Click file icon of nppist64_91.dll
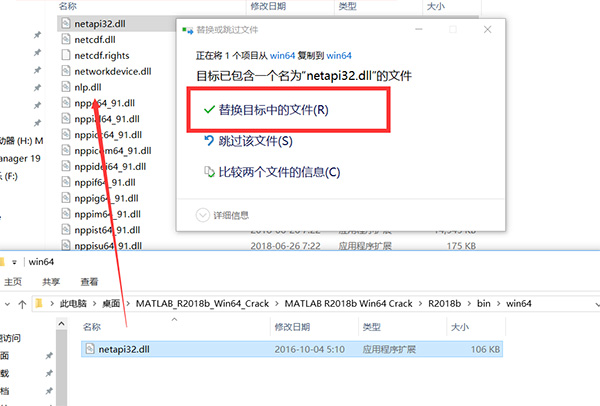Screen dimensions: 600x406 (x=66, y=230)
